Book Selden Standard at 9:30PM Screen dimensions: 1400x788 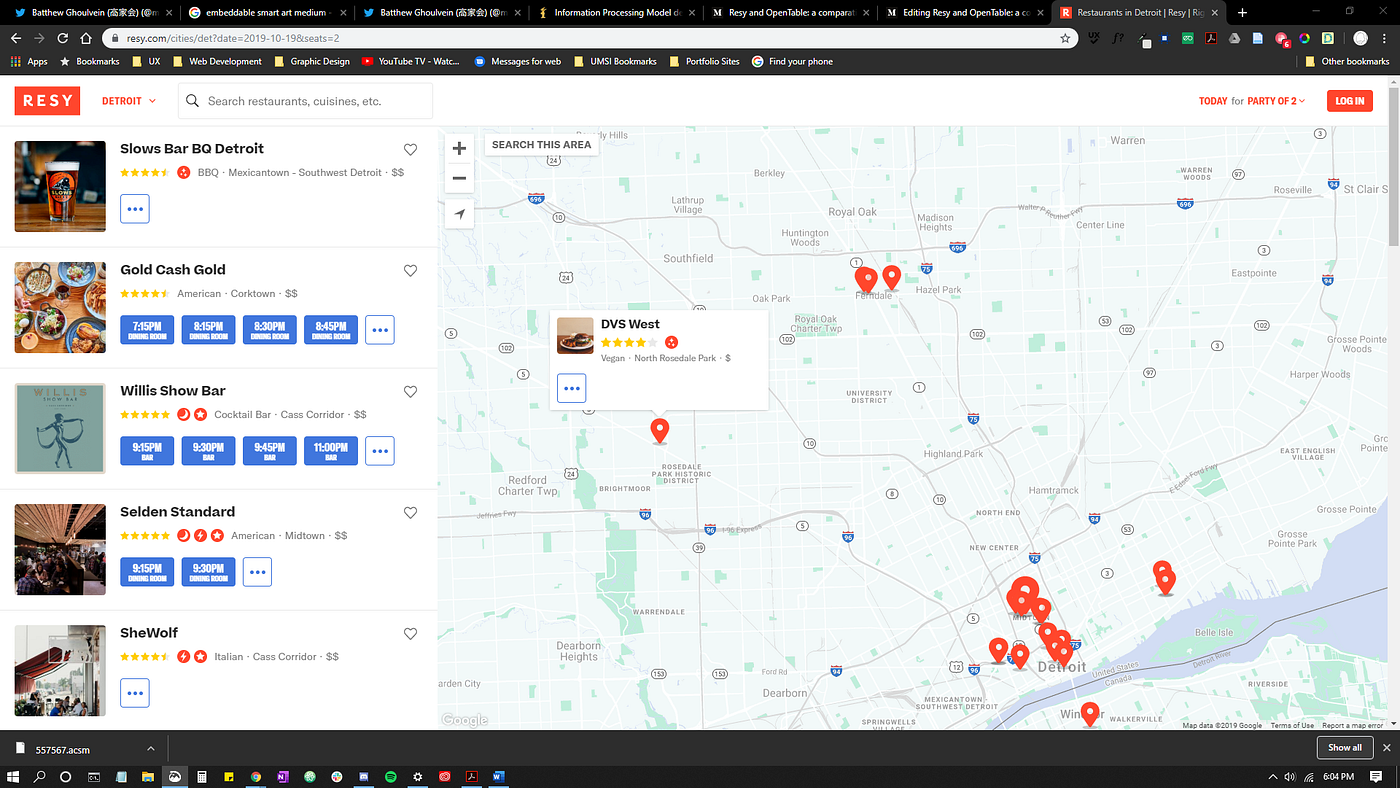tap(208, 572)
